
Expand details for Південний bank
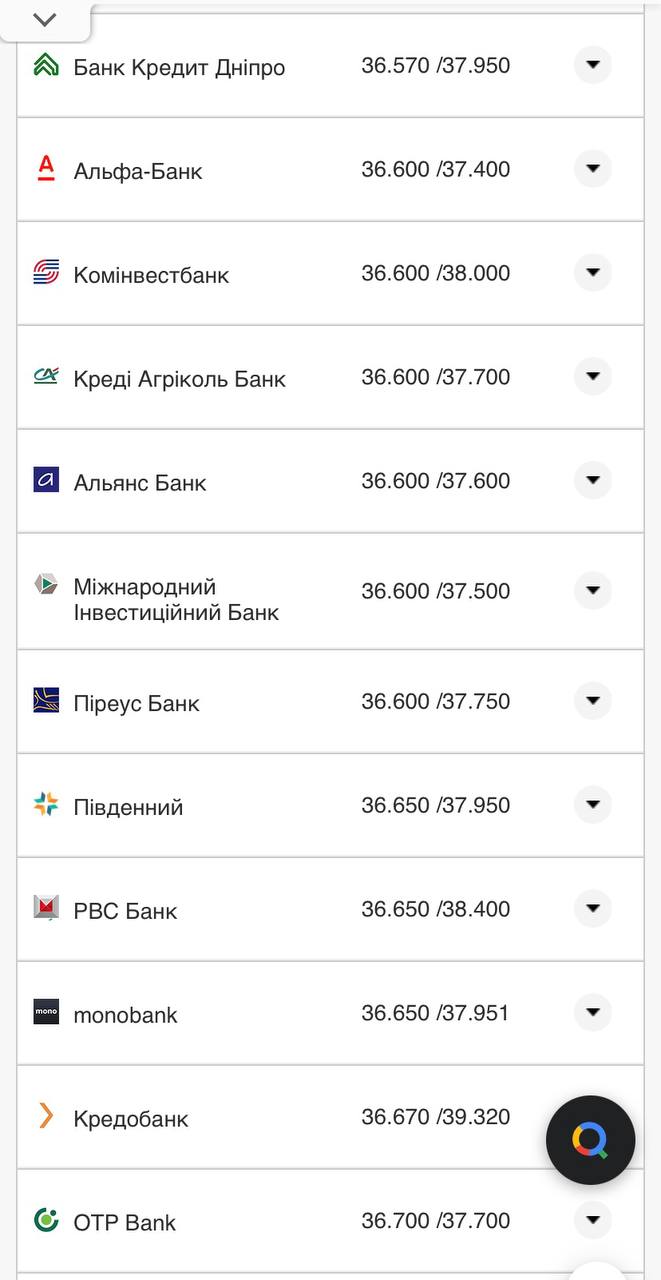pyautogui.click(x=592, y=804)
